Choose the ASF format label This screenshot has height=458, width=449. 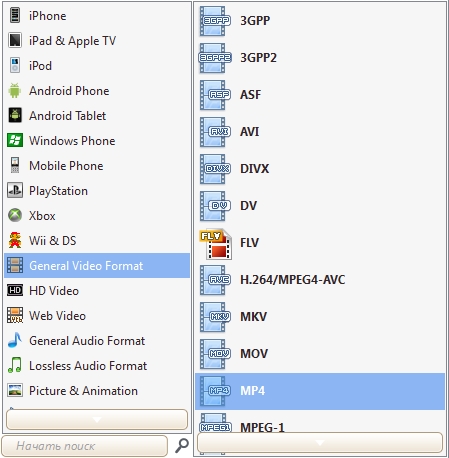pyautogui.click(x=251, y=95)
